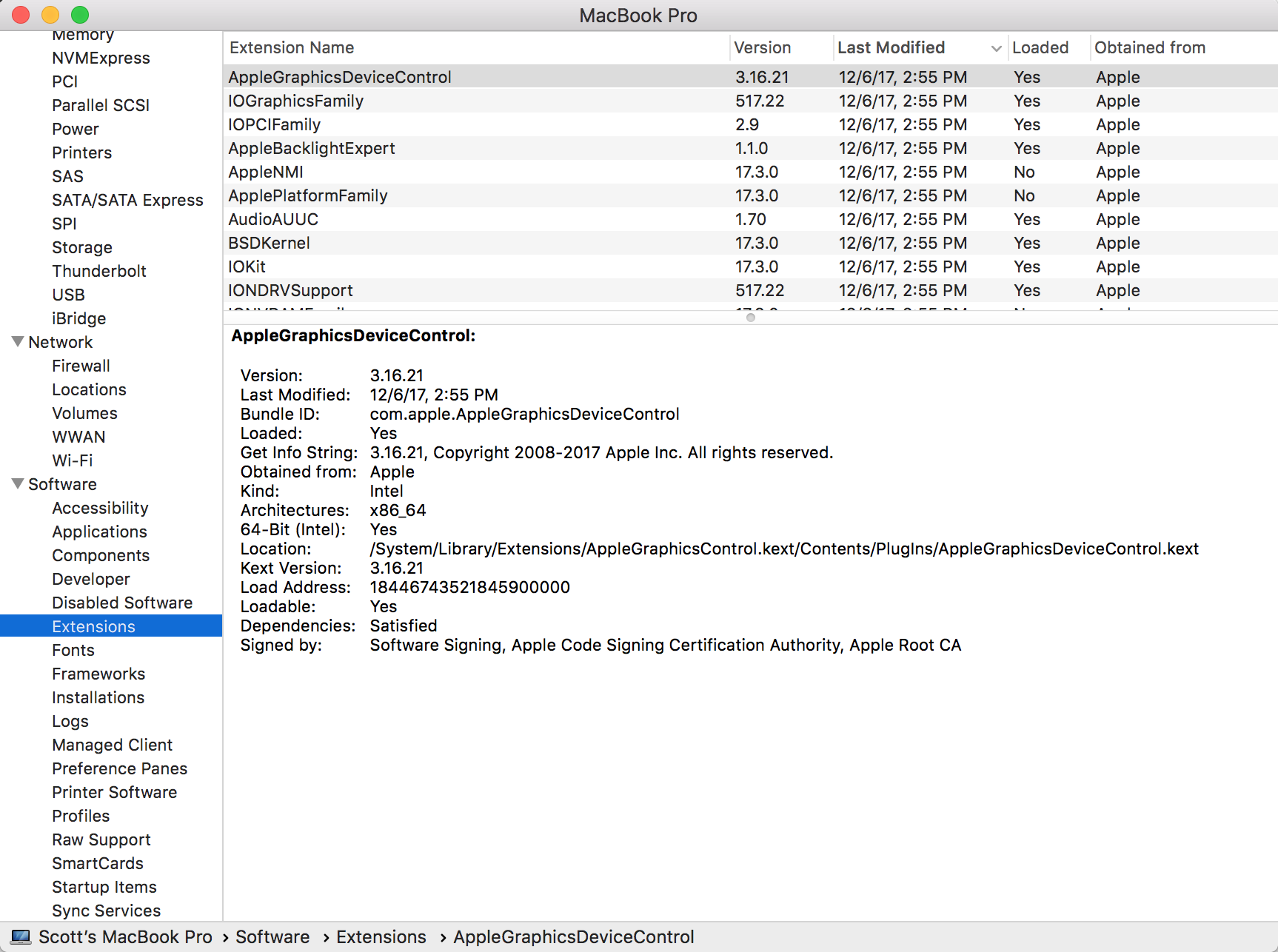The image size is (1278, 952).
Task: Open Printer Software in sidebar
Action: point(115,792)
